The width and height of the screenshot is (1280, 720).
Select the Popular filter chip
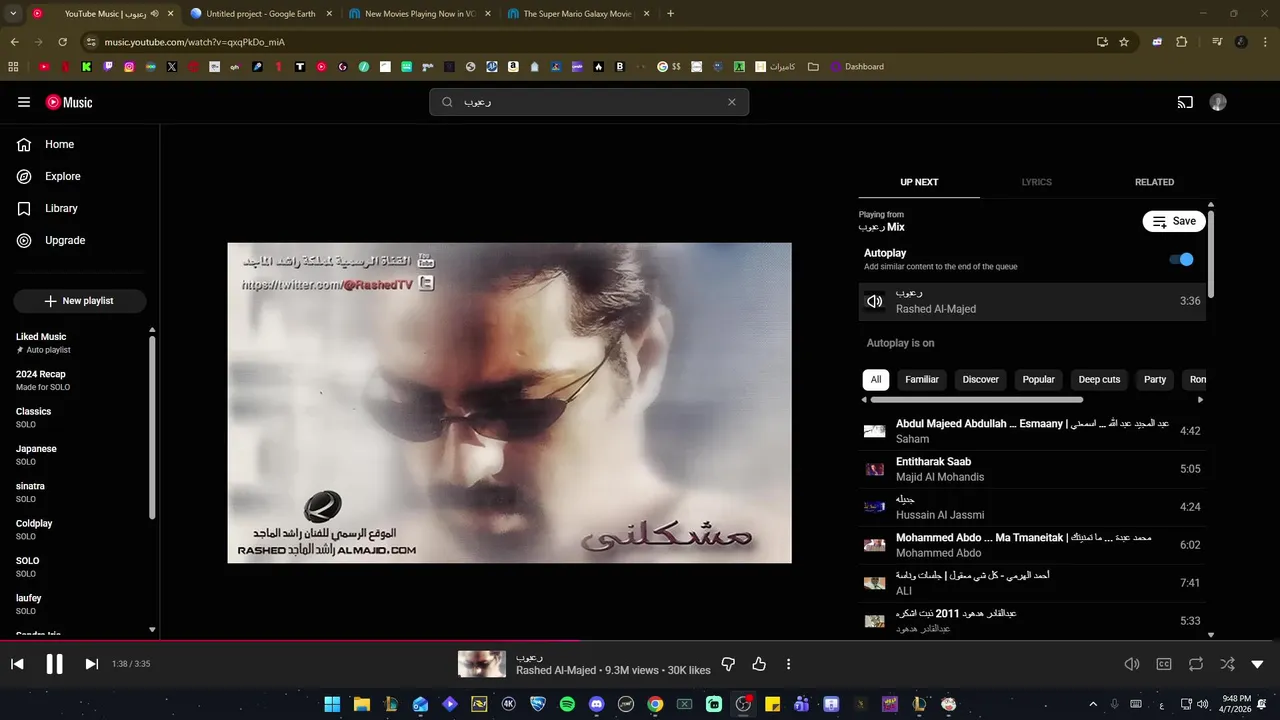1038,380
